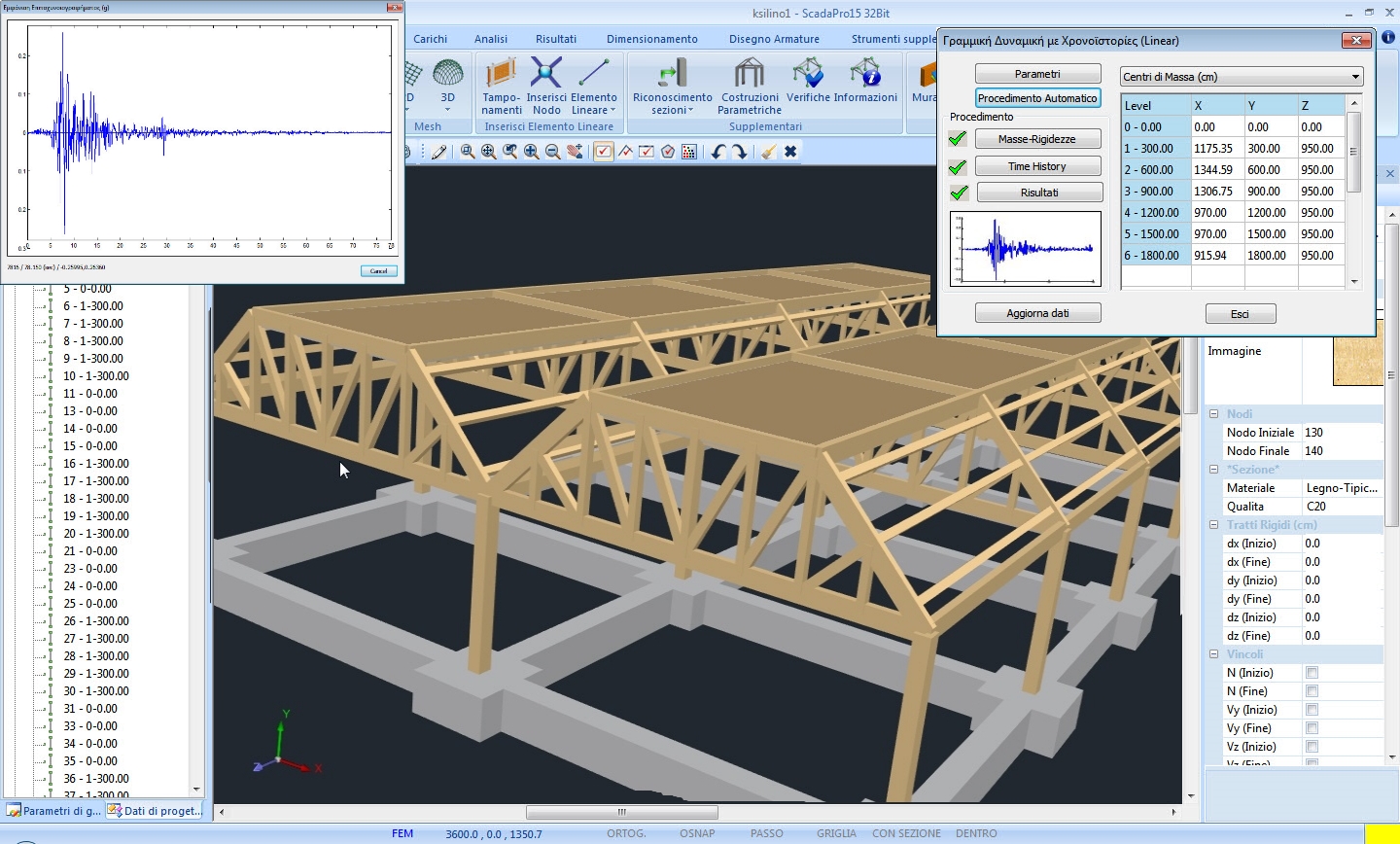Select the paintbrush icon in toolbar

(x=768, y=152)
